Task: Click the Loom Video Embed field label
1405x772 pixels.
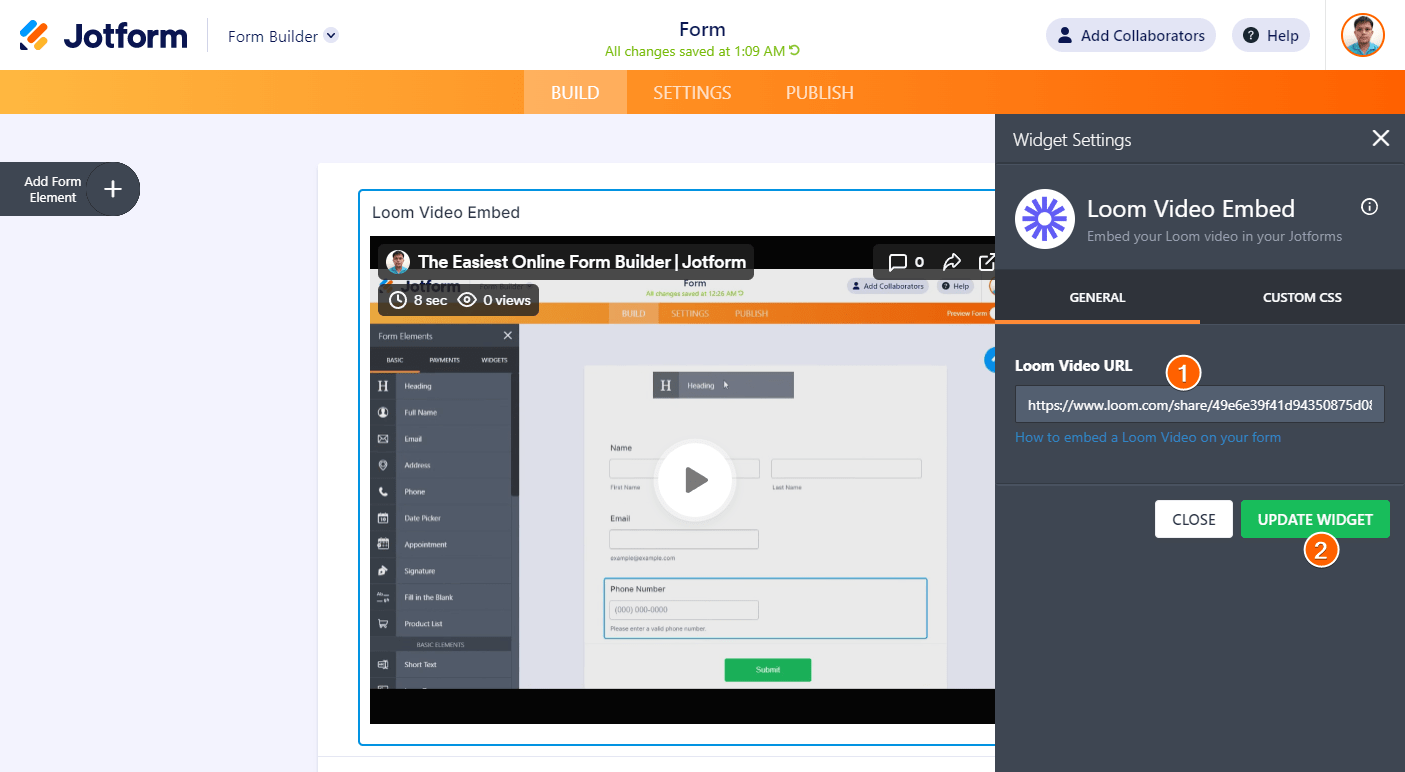Action: tap(446, 212)
